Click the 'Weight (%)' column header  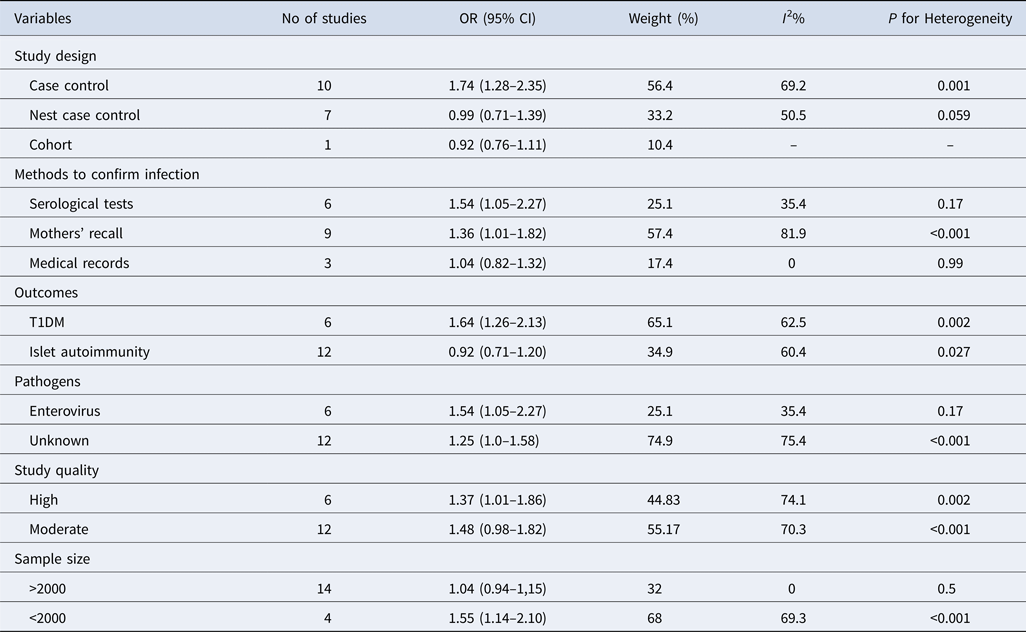(x=663, y=19)
